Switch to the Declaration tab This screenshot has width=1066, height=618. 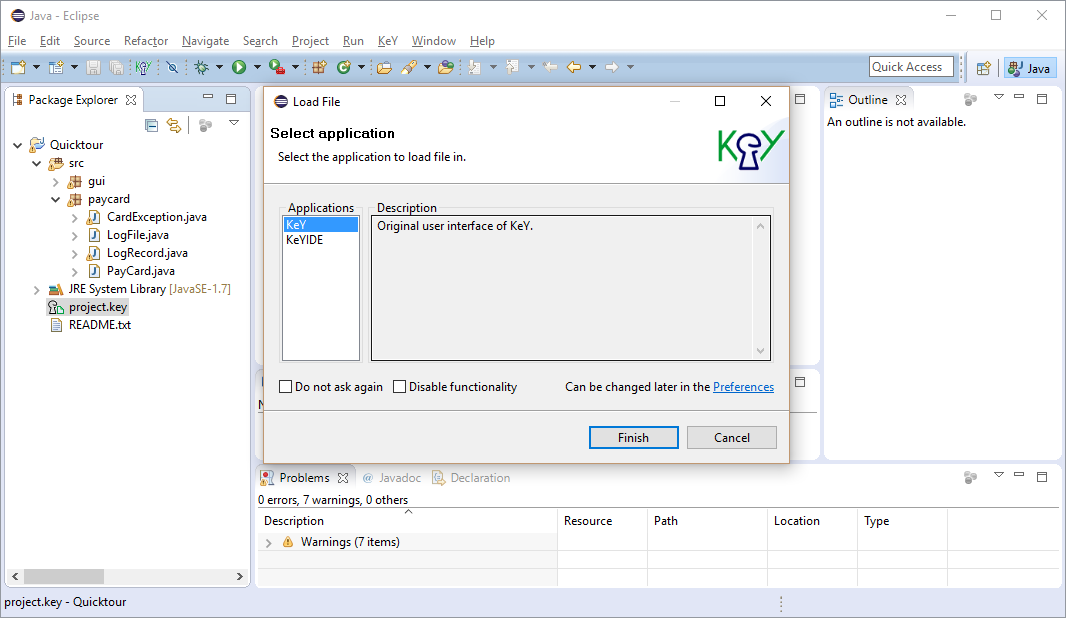coord(471,478)
